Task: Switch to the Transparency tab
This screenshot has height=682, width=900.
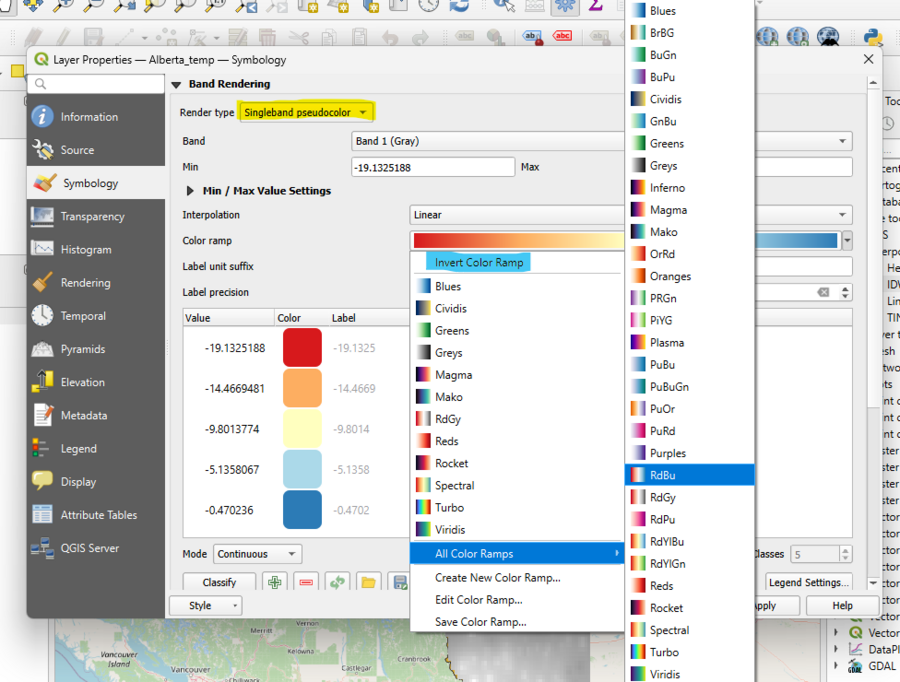Action: 95,216
